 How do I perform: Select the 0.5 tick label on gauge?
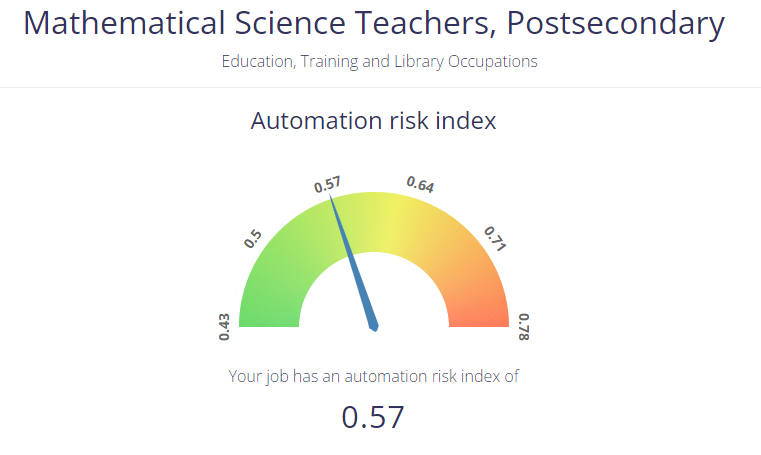point(253,238)
